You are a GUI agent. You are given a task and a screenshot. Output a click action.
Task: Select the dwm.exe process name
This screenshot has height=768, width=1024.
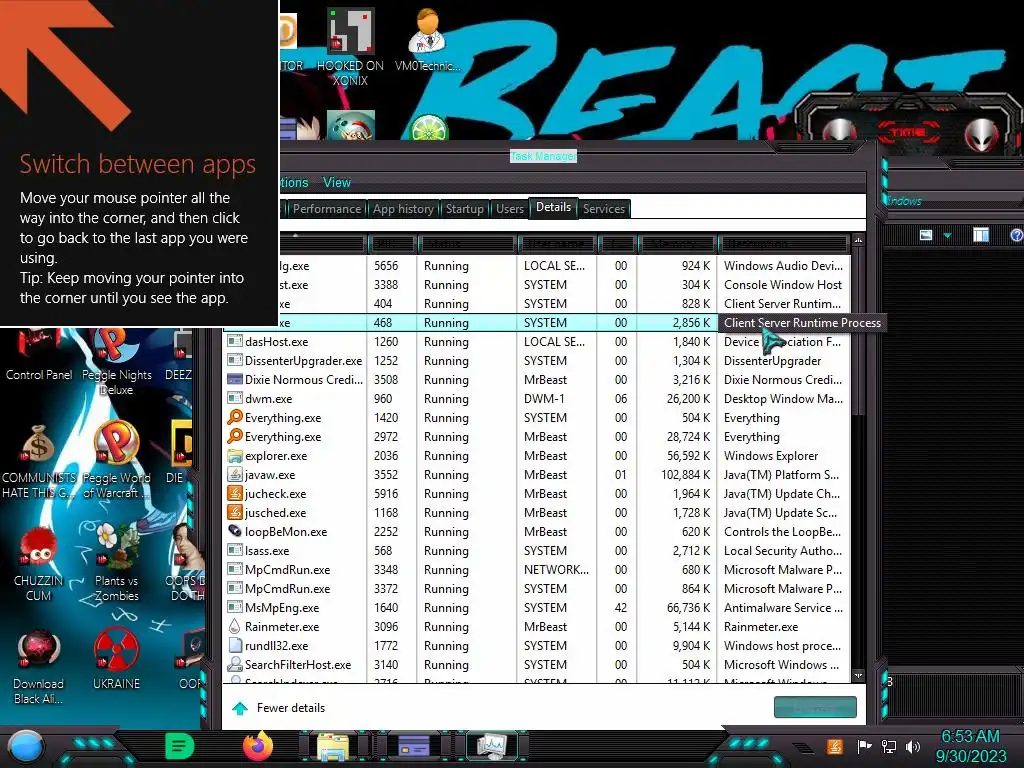point(268,398)
